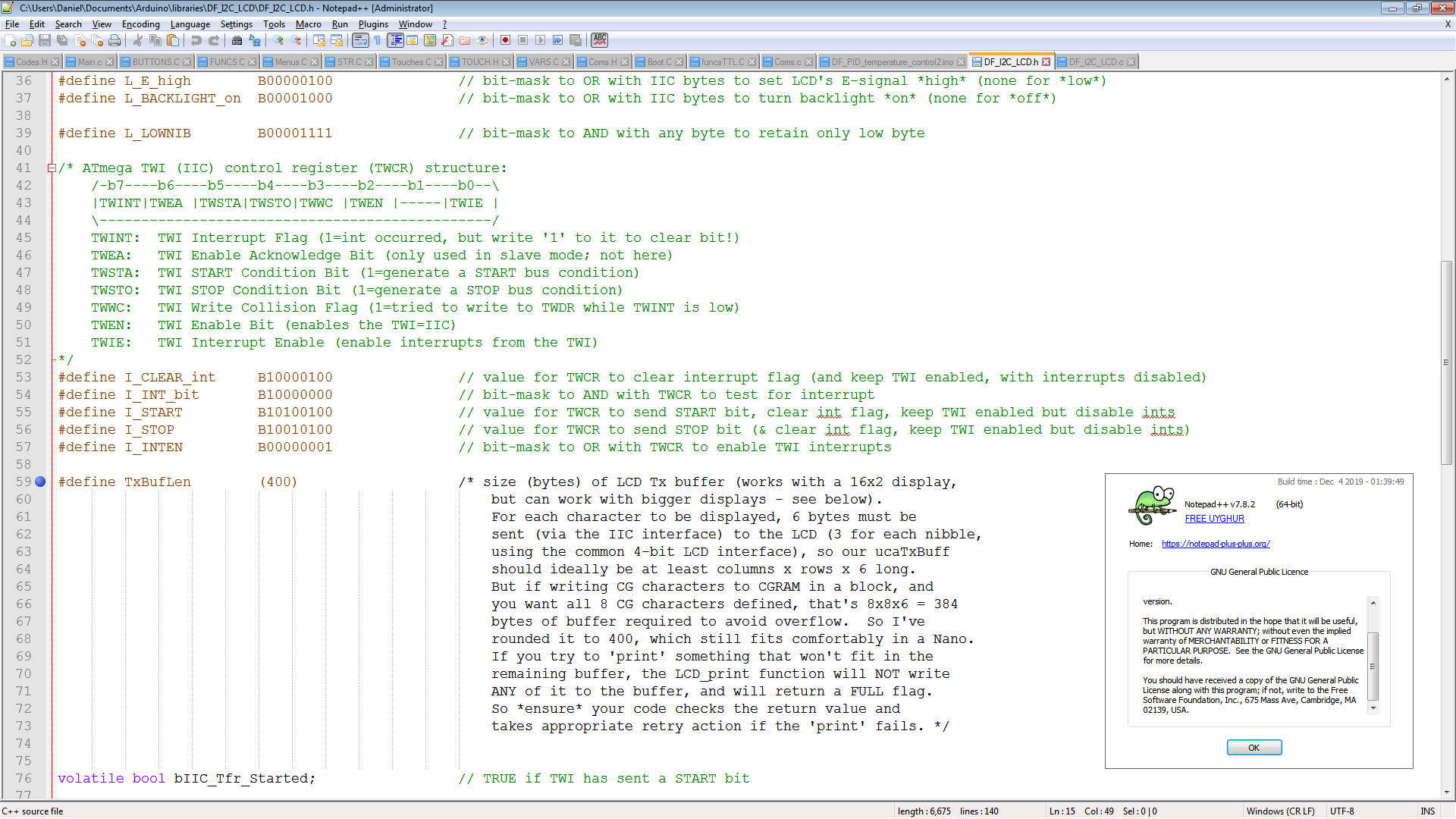Save the current file with the toolbar icon
This screenshot has height=819, width=1456.
coord(45,40)
